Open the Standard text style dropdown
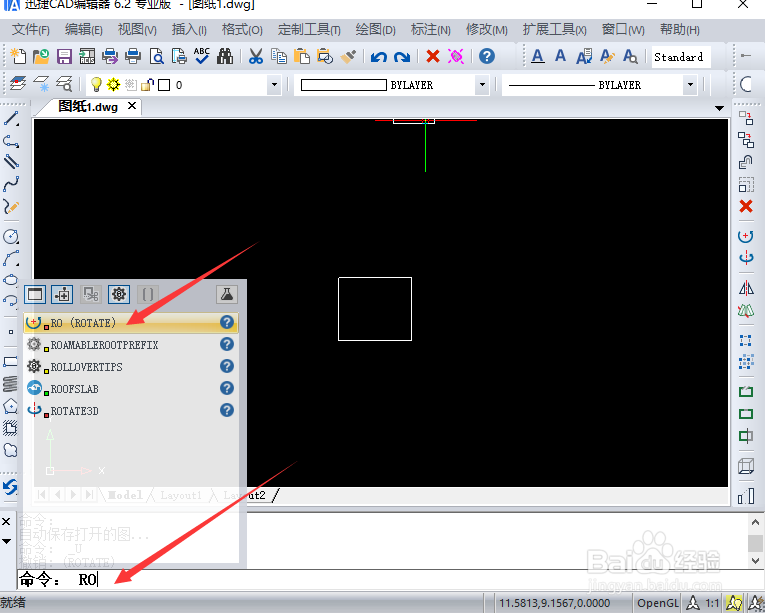Screen dimensions: 765x613 [681, 57]
